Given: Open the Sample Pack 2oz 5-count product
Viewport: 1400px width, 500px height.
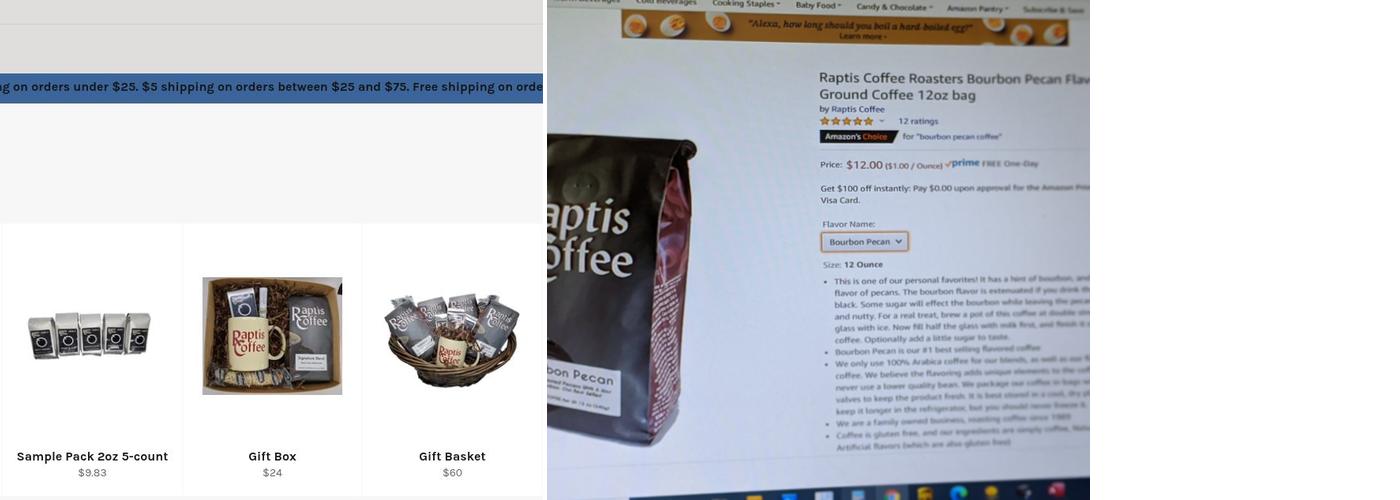Looking at the screenshot, I should tap(92, 456).
